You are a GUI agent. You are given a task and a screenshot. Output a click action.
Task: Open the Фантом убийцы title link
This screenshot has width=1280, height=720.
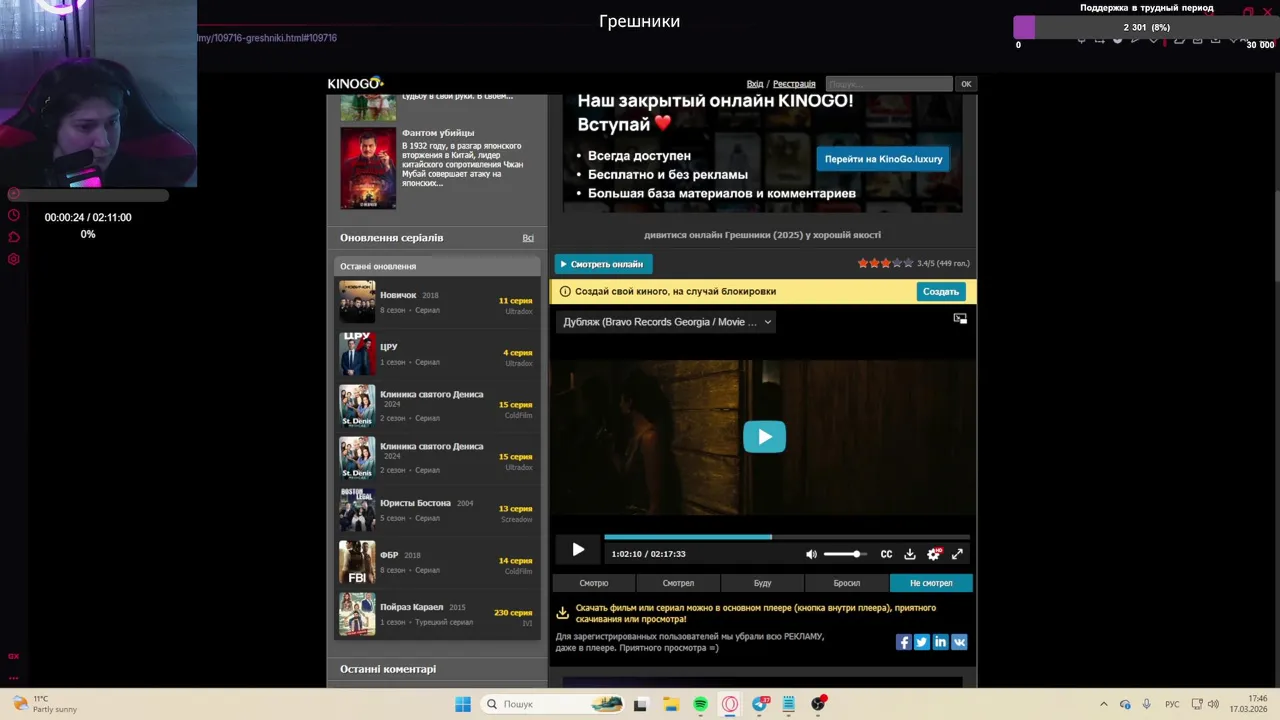click(x=438, y=133)
